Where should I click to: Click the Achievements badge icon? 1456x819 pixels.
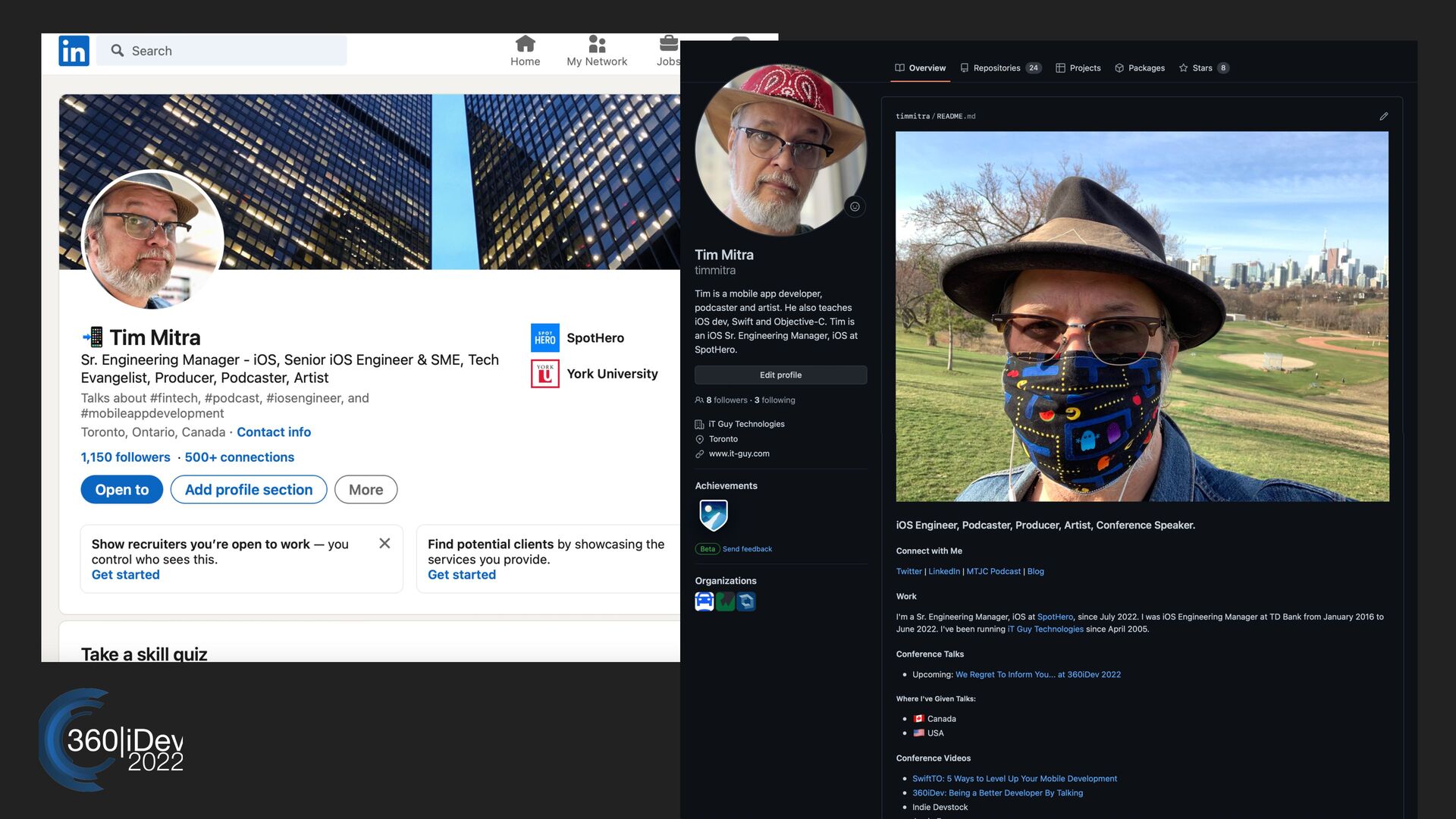click(713, 515)
